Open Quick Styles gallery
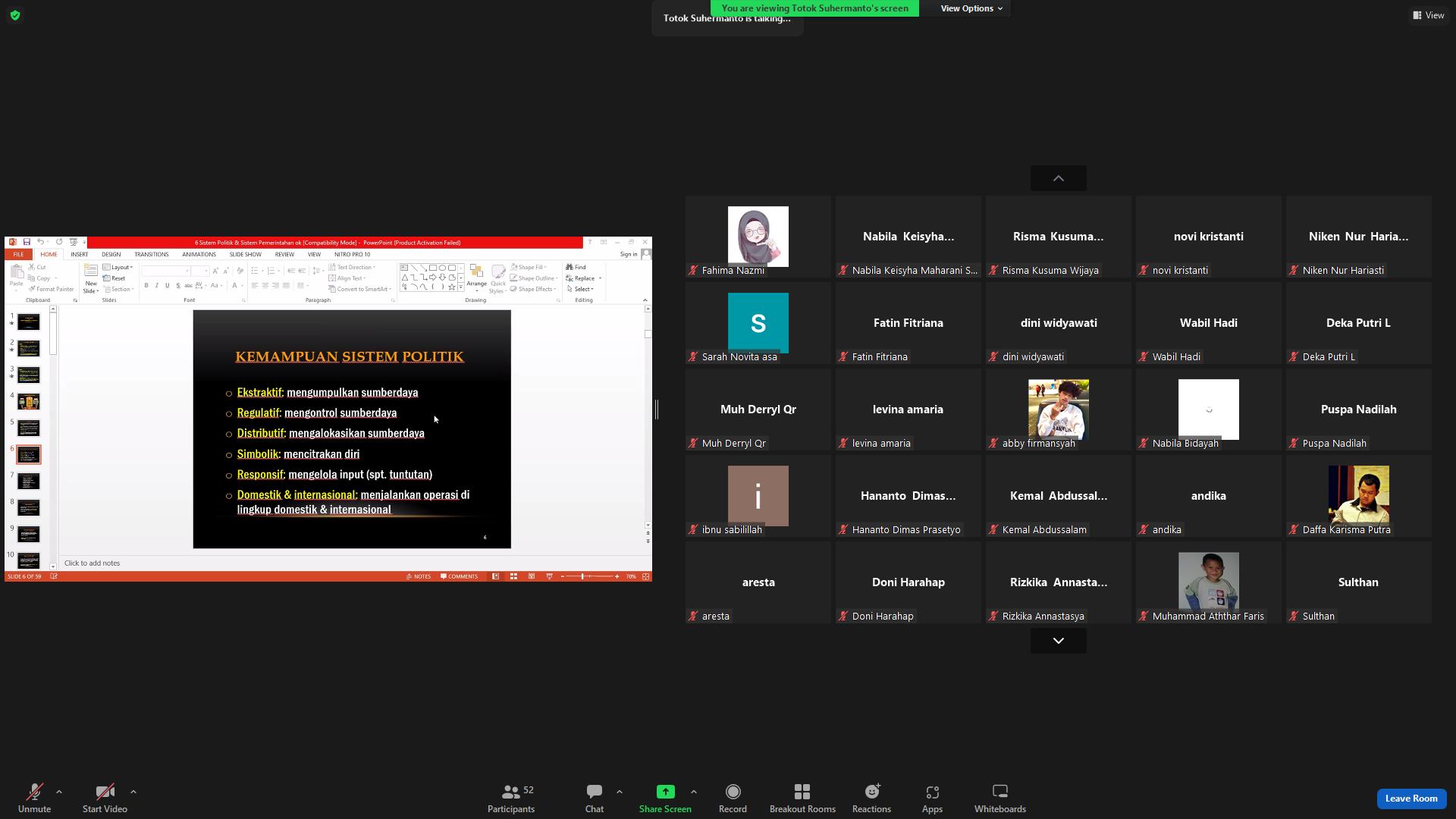 pyautogui.click(x=498, y=278)
